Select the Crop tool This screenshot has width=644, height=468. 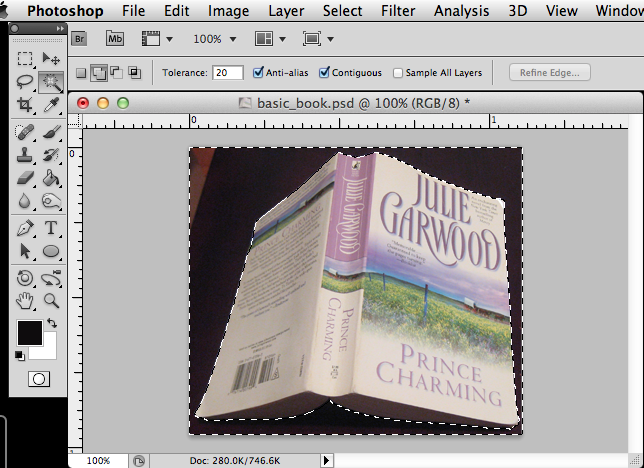pyautogui.click(x=25, y=105)
